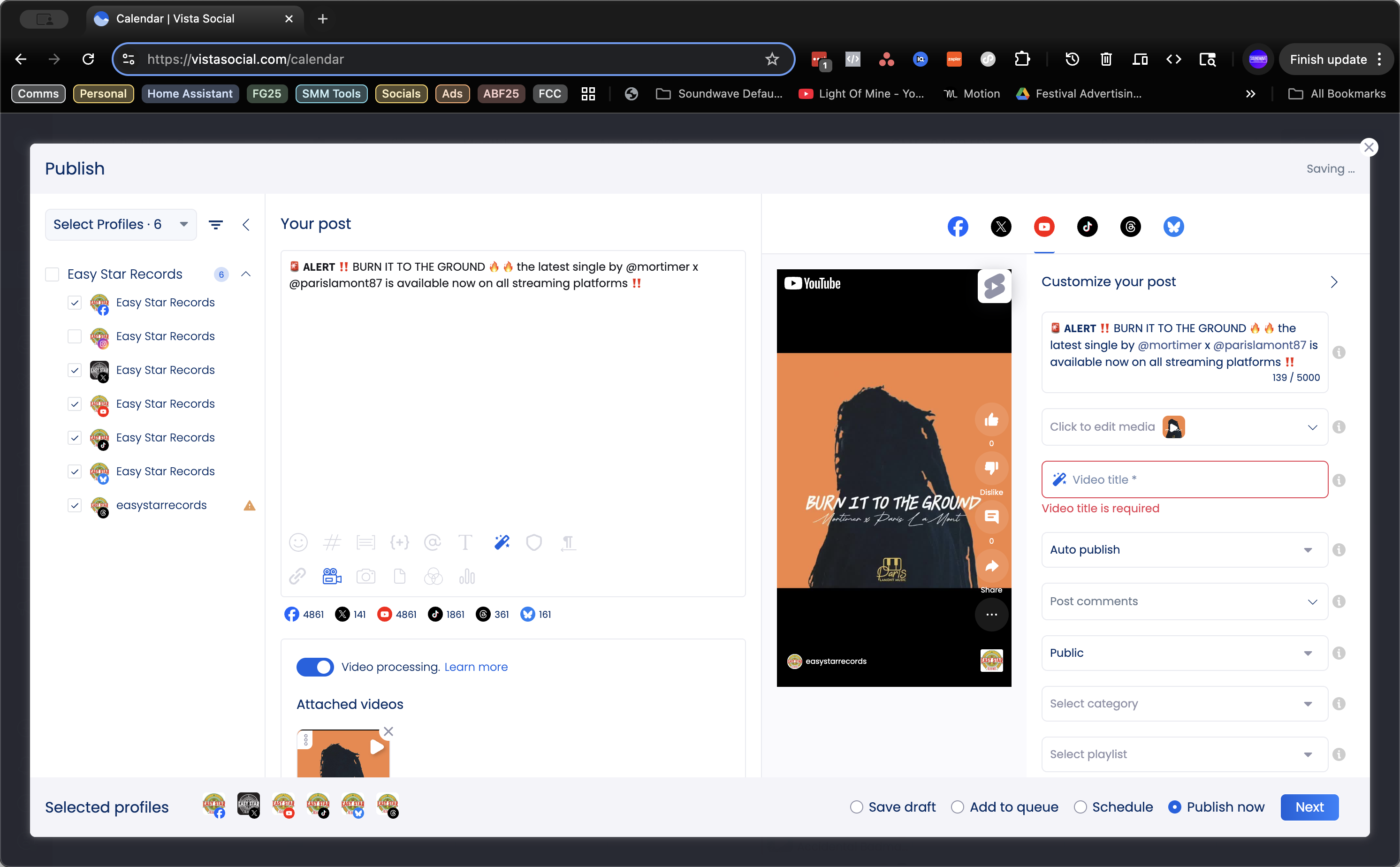The image size is (1400, 867).
Task: Open the AI assistant magic wand in the post editor
Action: (502, 542)
